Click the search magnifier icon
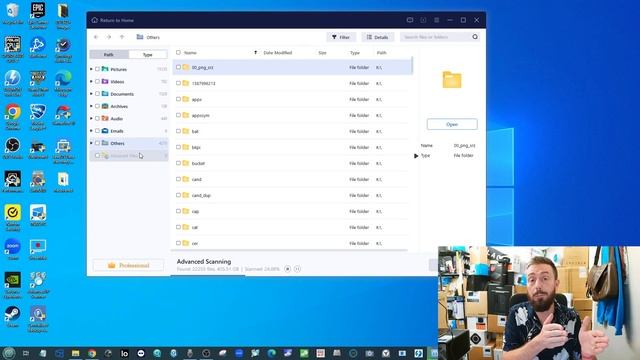This screenshot has width=640, height=360. [475, 37]
